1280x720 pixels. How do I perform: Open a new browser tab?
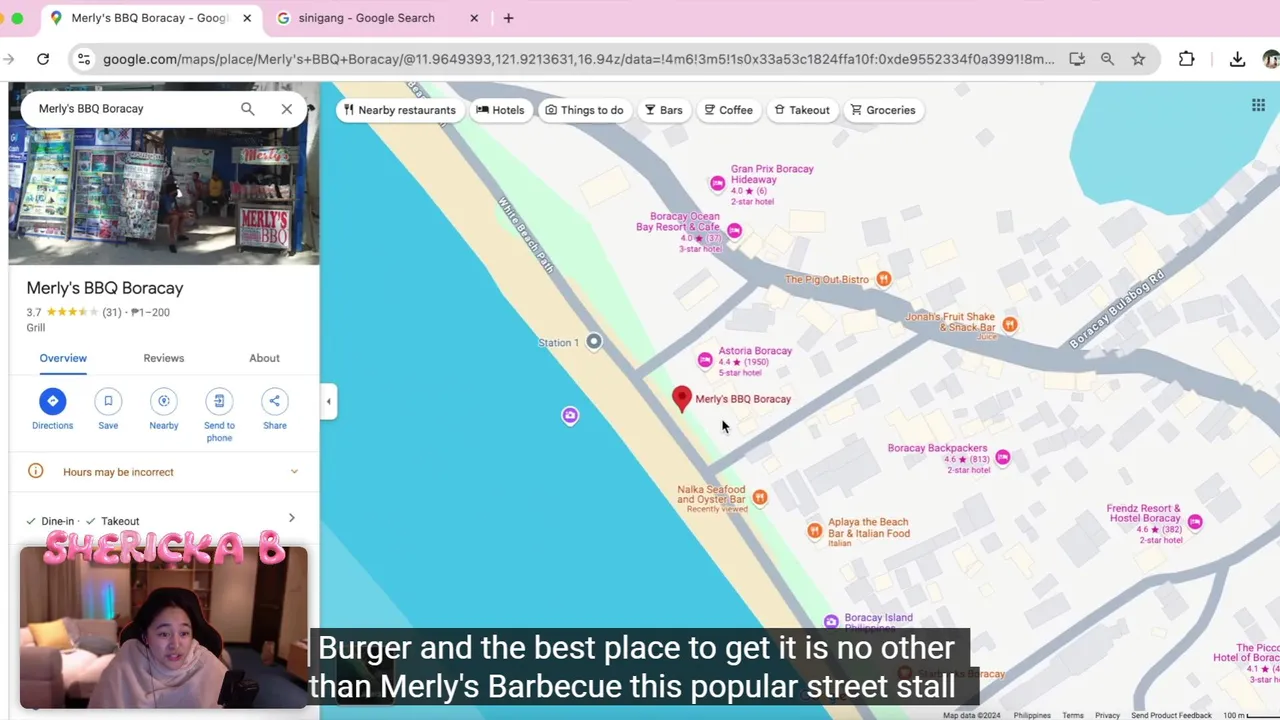coord(508,18)
